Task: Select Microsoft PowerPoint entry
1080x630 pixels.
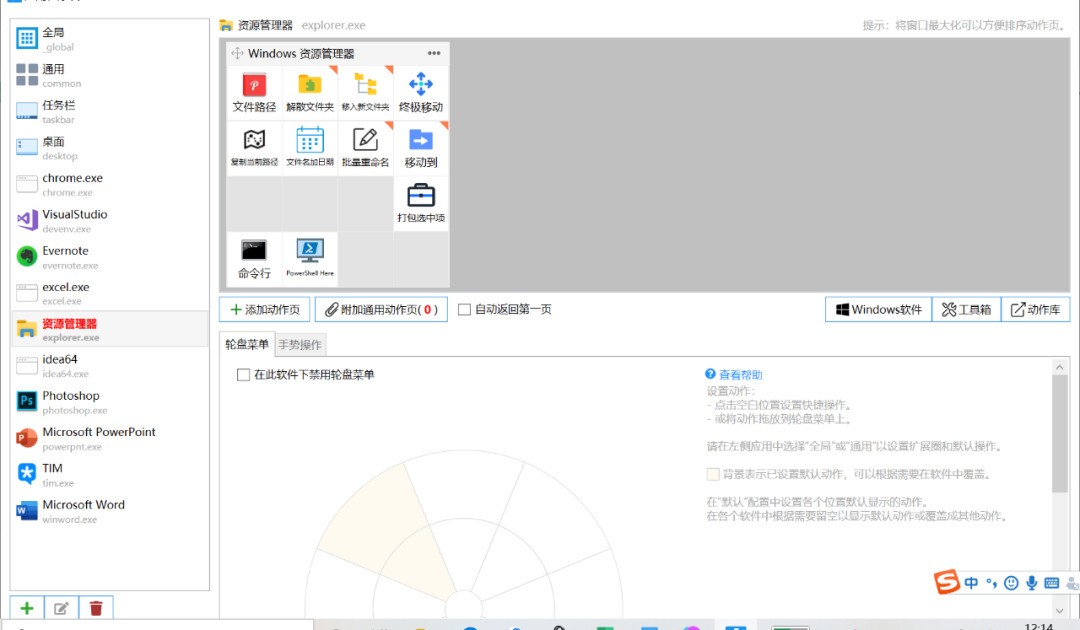Action: point(110,439)
